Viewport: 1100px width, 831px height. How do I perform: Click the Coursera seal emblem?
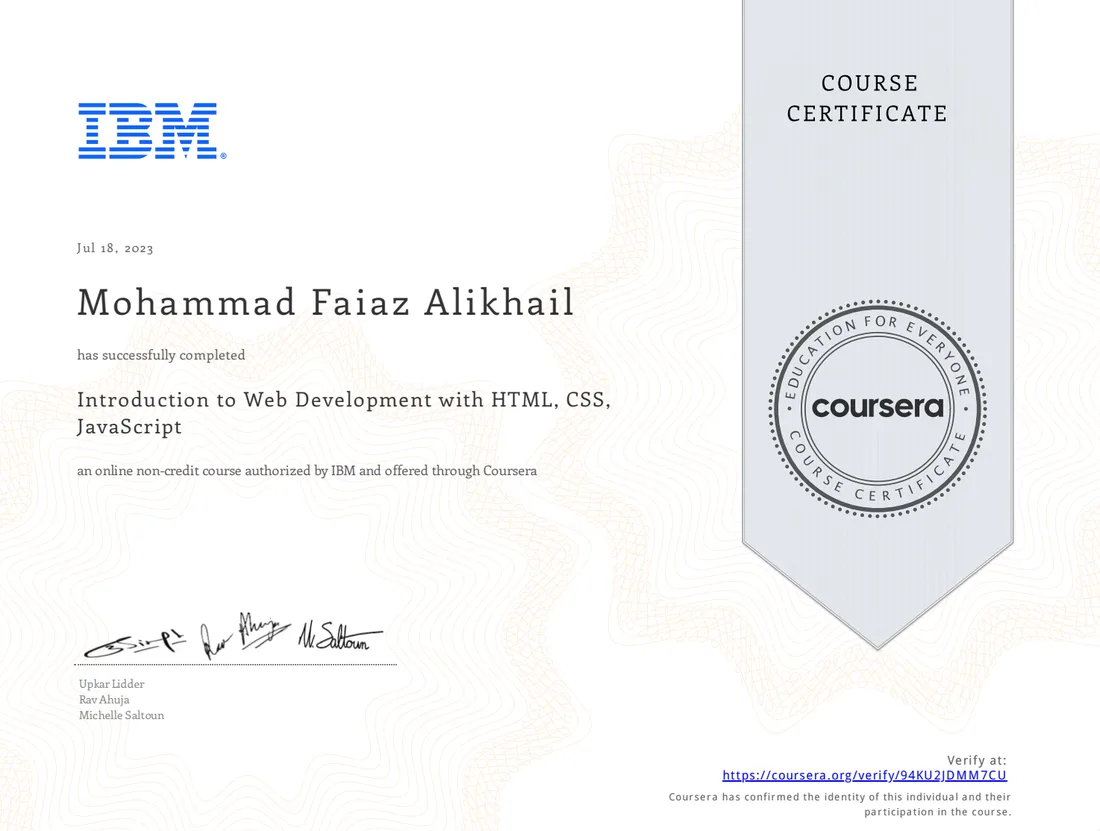[878, 408]
